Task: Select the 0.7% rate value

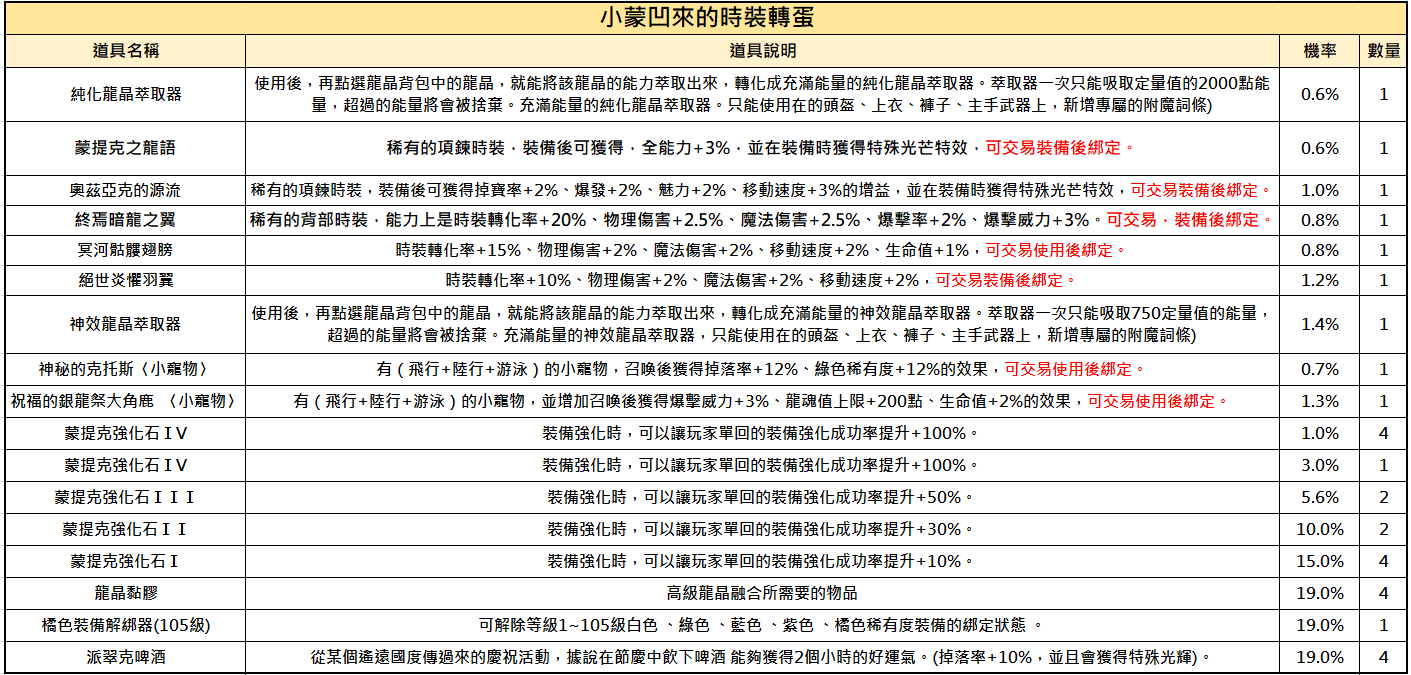Action: click(1319, 369)
